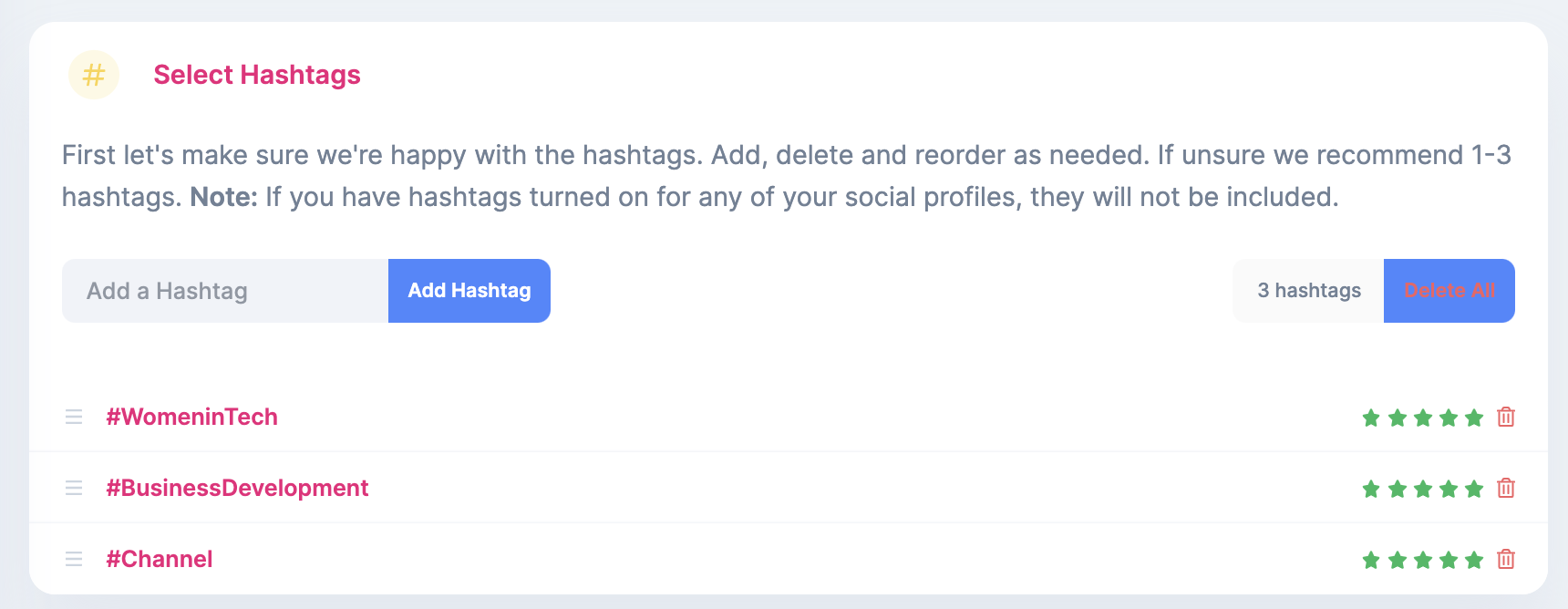Click the 3 hashtags counter label
The width and height of the screenshot is (1568, 609).
click(1308, 291)
